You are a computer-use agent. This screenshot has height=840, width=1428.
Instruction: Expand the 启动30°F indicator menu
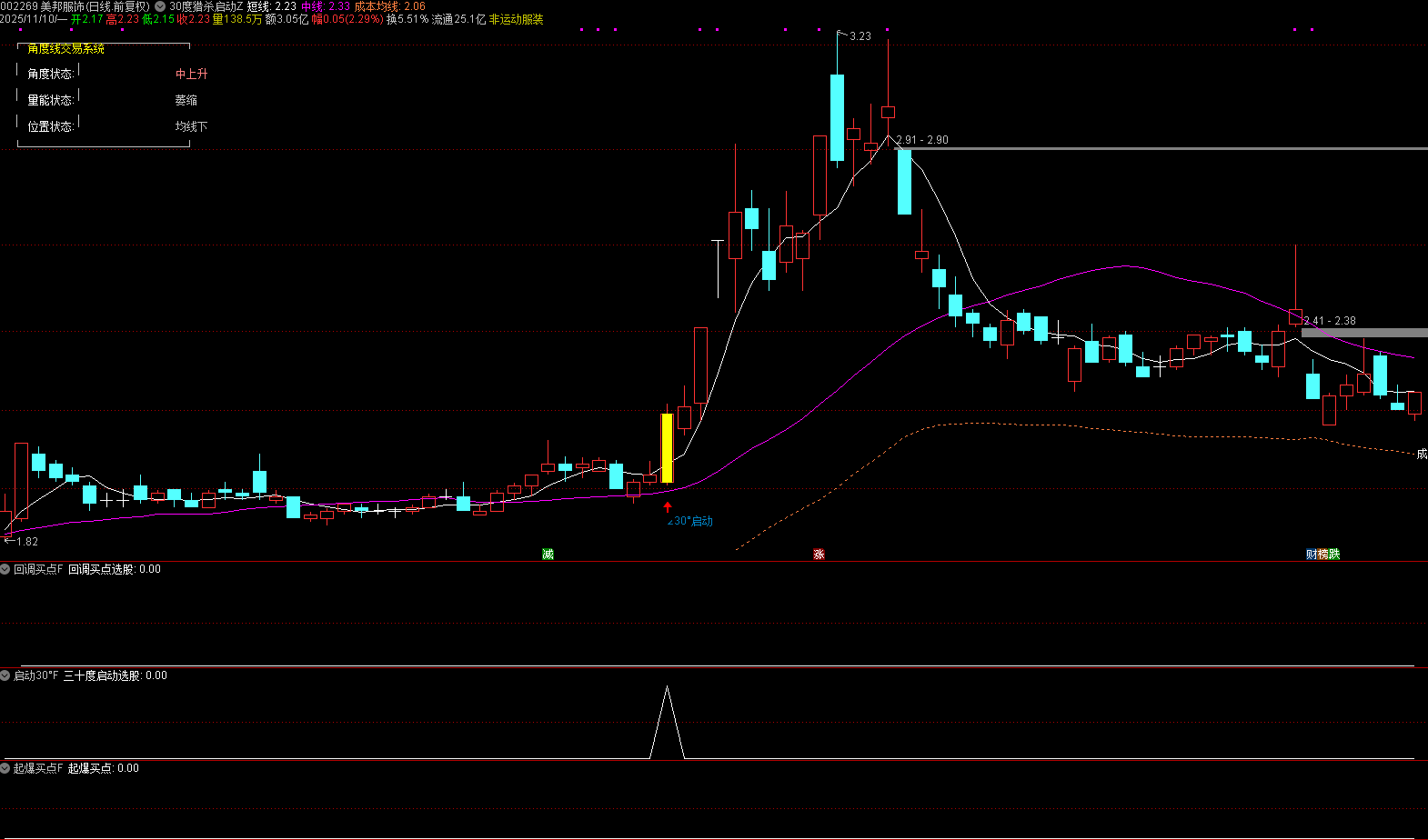[x=5, y=675]
